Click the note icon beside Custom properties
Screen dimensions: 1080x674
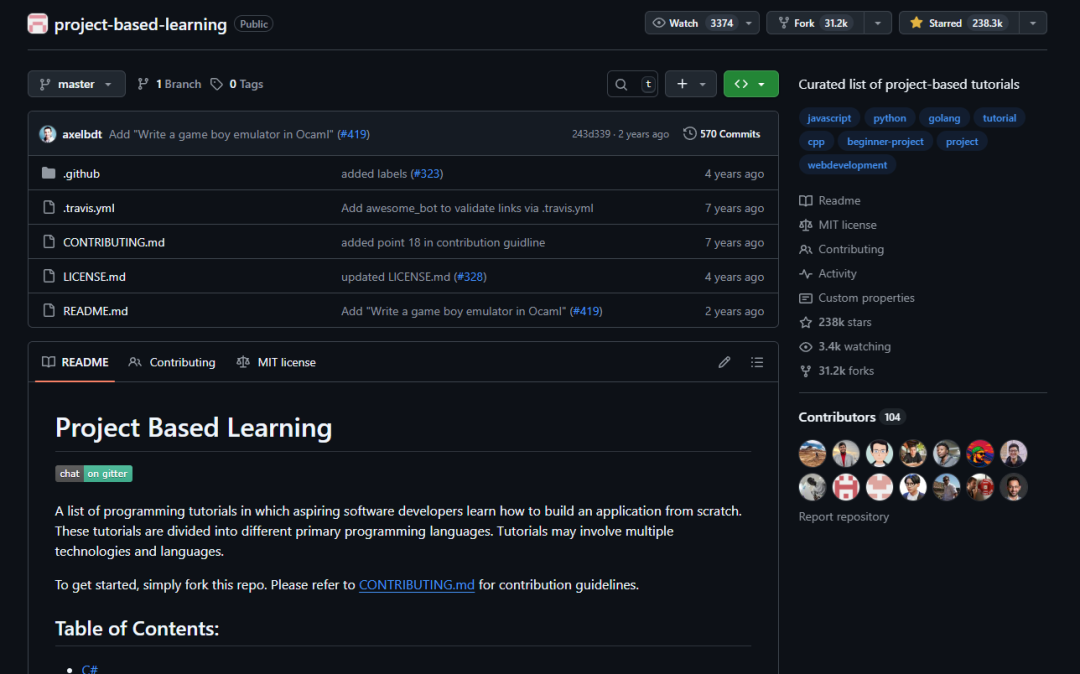click(x=806, y=298)
